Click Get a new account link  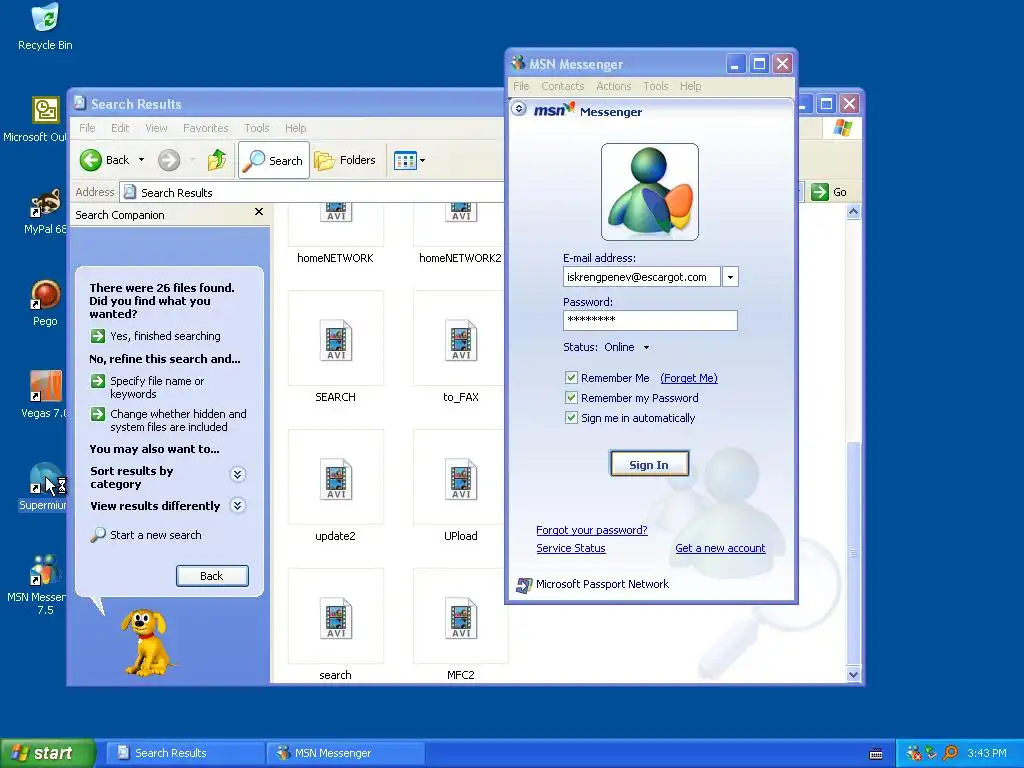click(720, 549)
